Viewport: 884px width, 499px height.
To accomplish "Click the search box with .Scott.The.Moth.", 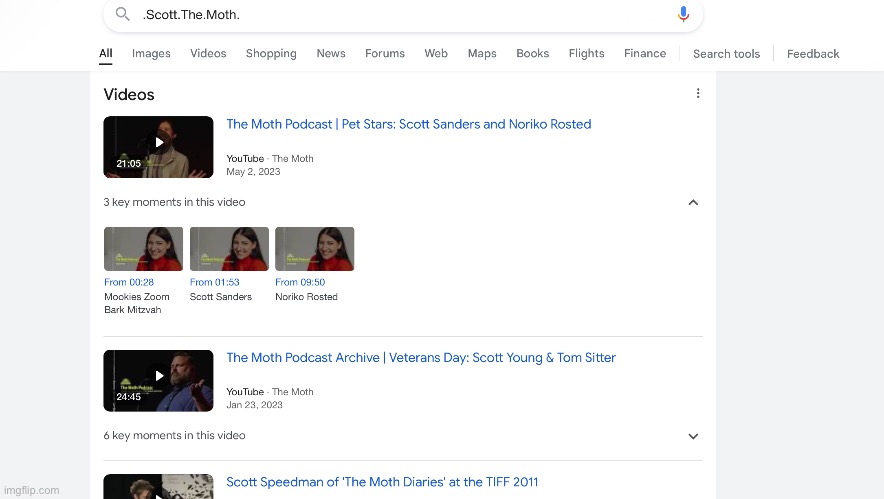I will pos(403,15).
